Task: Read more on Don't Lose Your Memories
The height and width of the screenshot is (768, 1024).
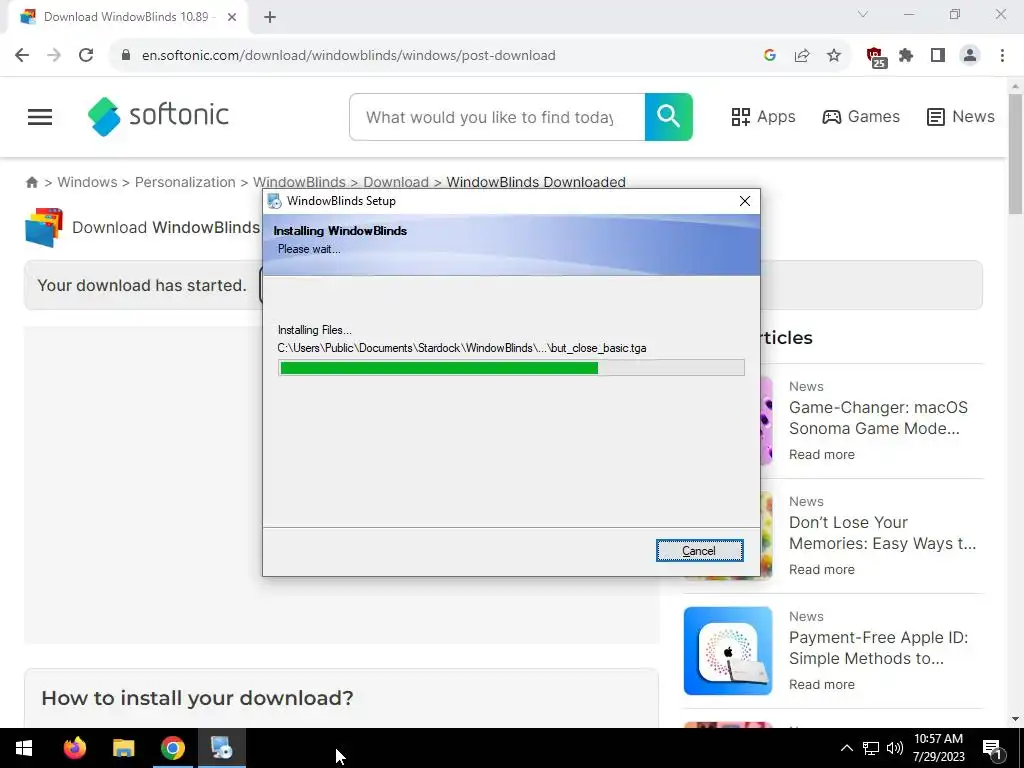Action: coord(822,569)
